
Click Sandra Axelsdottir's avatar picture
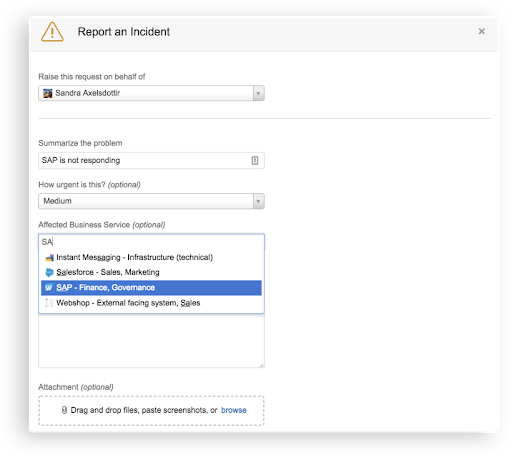[48, 93]
